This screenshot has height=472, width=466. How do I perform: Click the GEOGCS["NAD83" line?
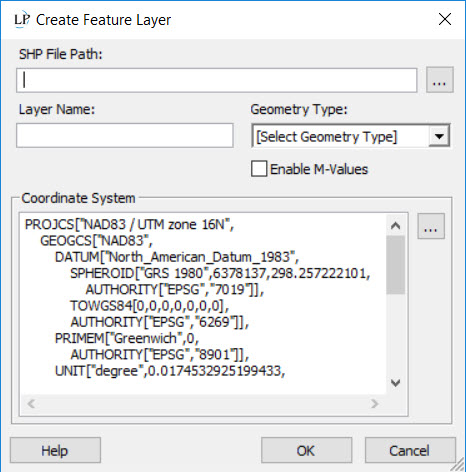(96, 240)
